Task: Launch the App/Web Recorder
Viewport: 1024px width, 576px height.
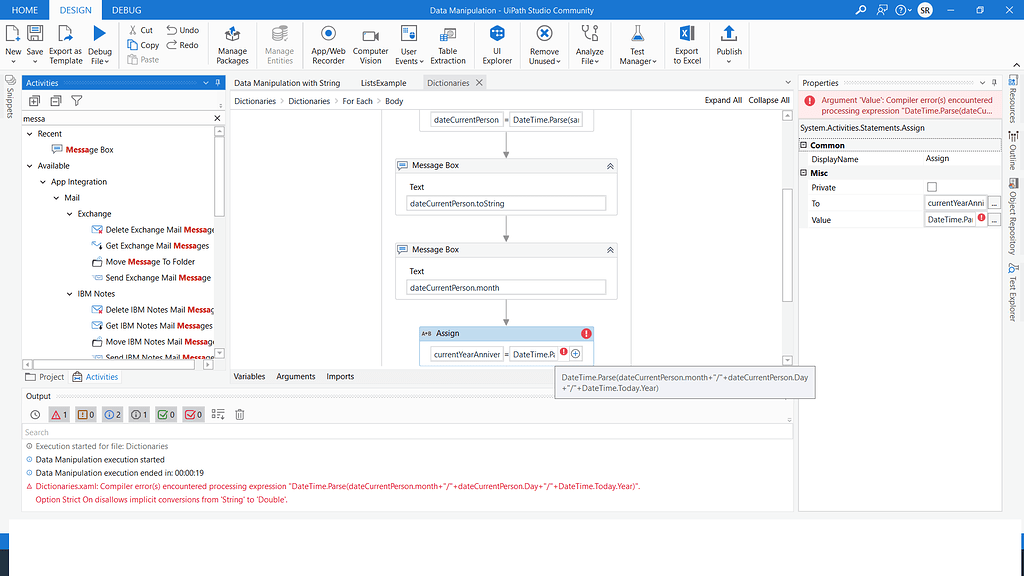Action: [328, 42]
